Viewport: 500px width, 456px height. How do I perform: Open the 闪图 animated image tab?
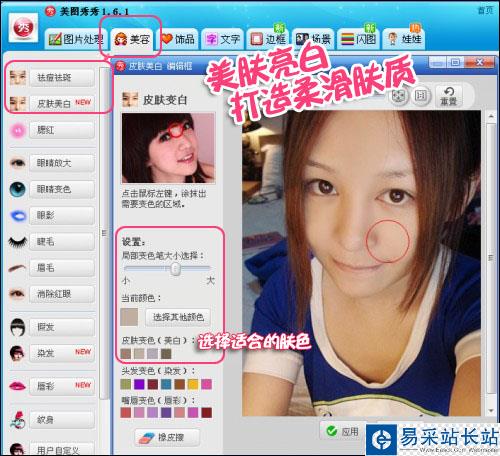click(358, 39)
